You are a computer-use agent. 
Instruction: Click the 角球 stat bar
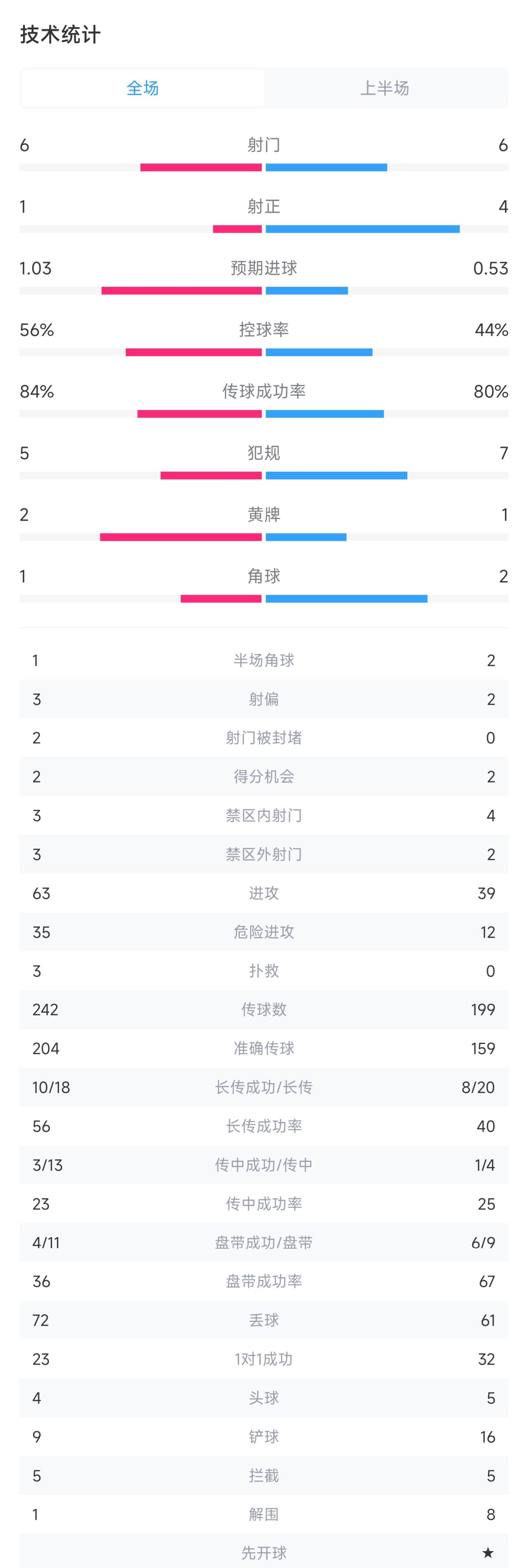pyautogui.click(x=264, y=599)
